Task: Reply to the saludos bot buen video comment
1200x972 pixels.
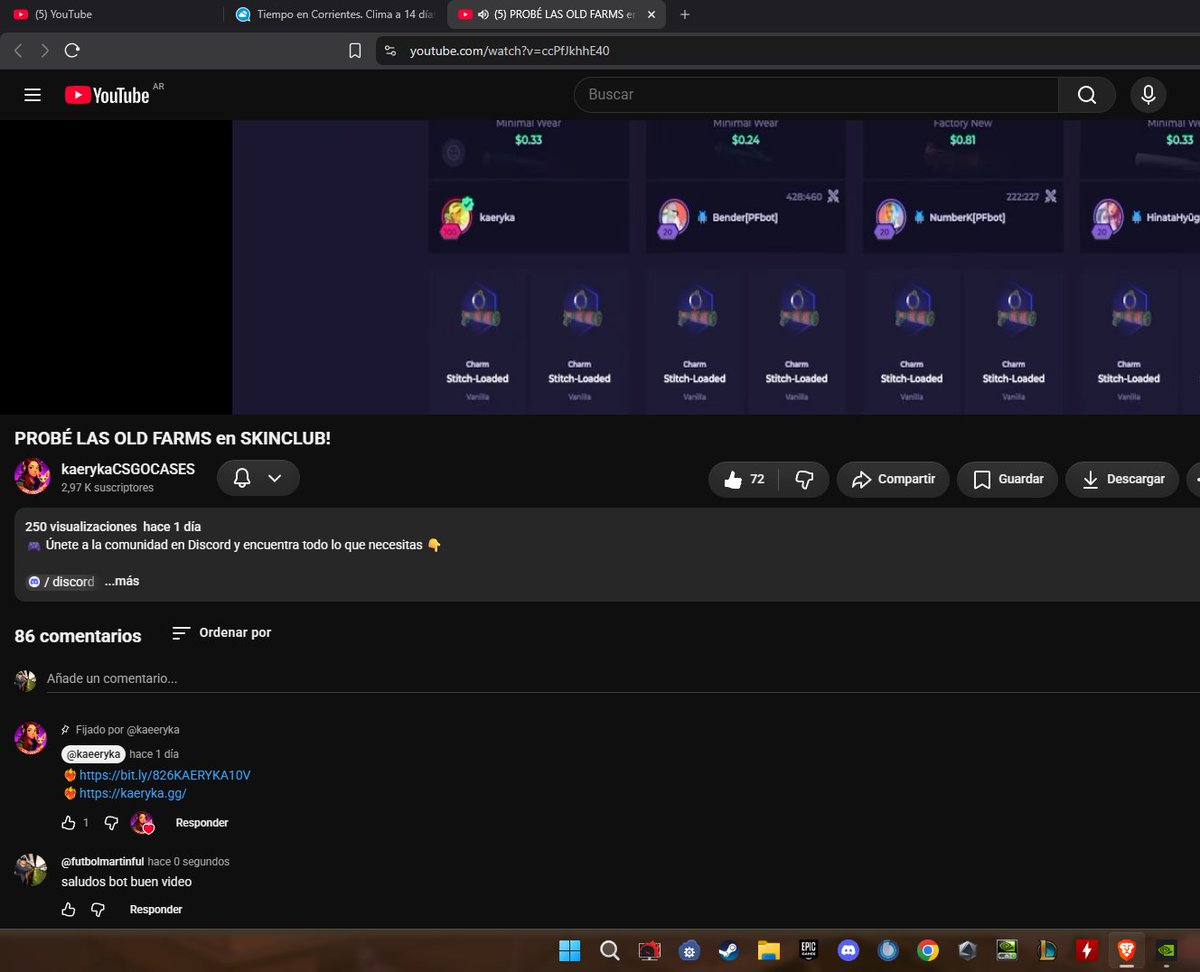Action: [156, 910]
